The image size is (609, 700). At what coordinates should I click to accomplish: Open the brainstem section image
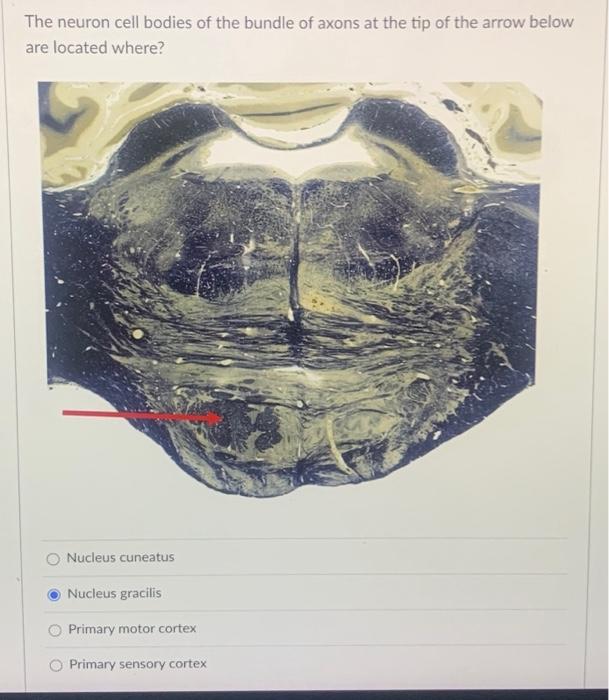[290, 289]
